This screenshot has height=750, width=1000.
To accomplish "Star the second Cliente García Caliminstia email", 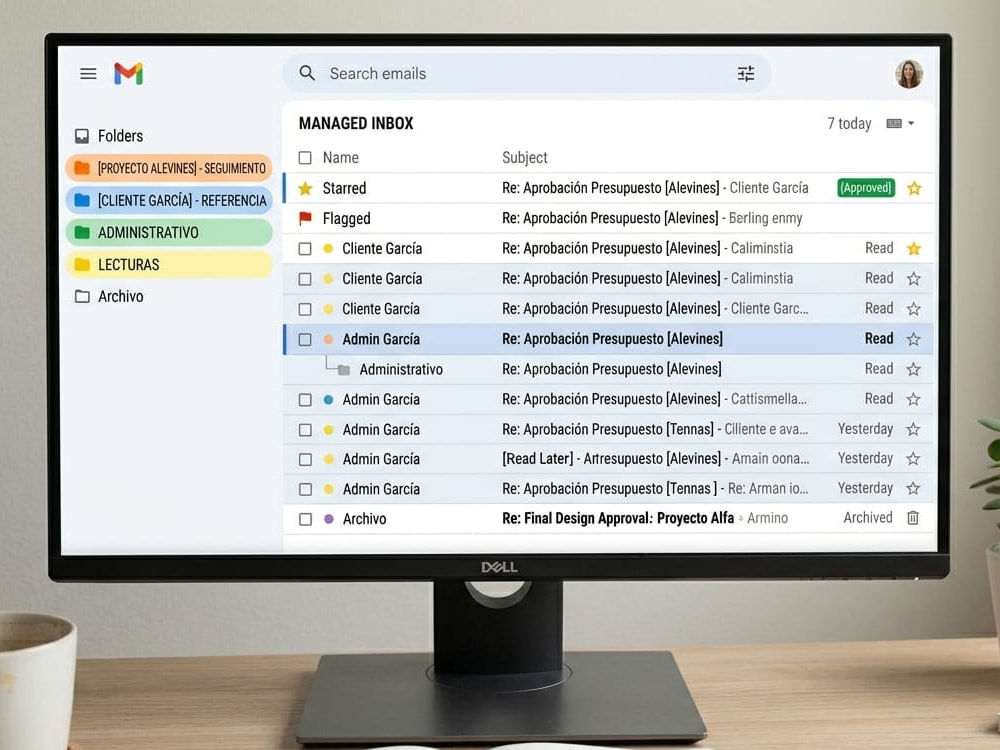I will [x=913, y=279].
